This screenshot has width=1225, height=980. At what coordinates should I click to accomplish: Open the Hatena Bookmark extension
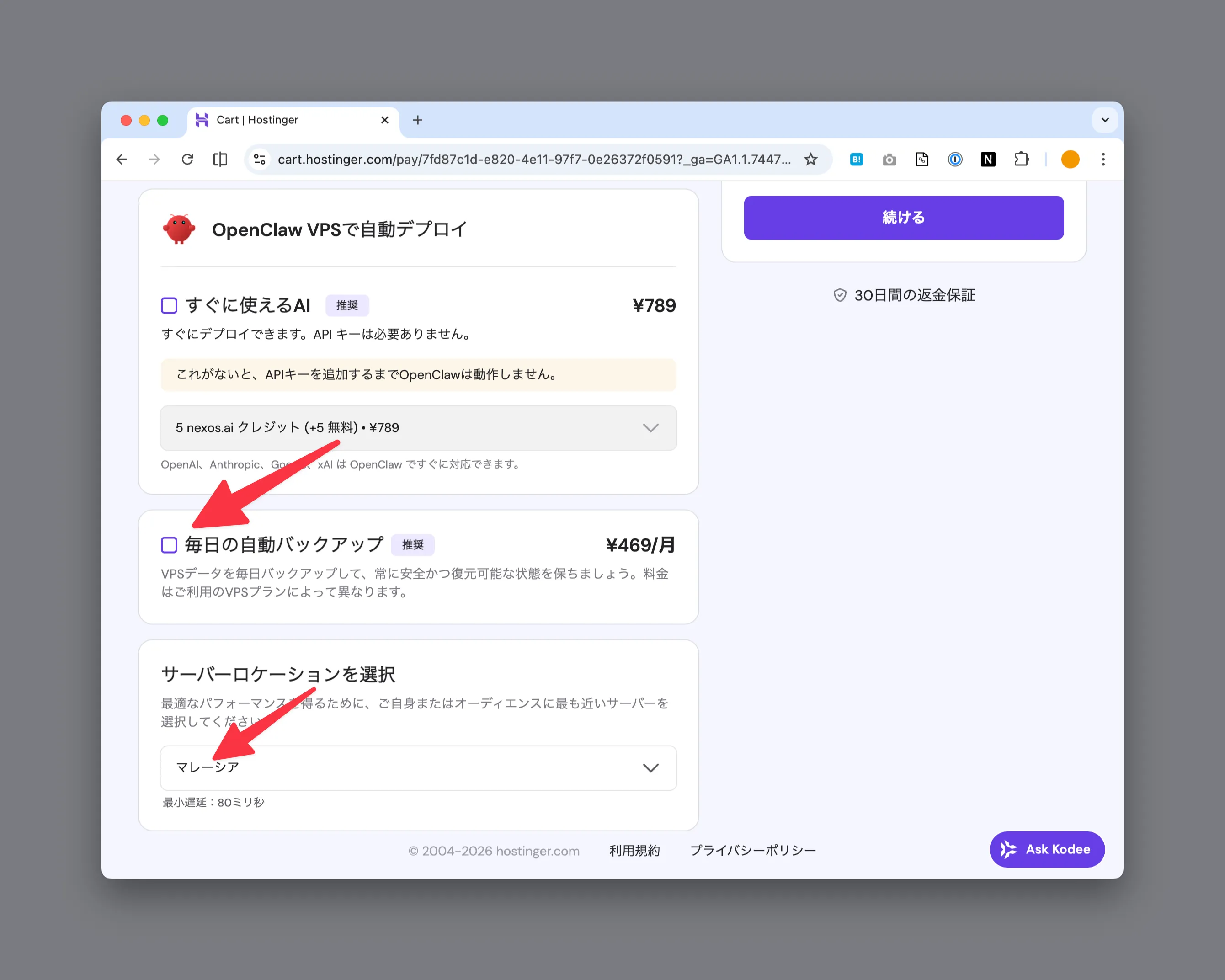pyautogui.click(x=856, y=159)
